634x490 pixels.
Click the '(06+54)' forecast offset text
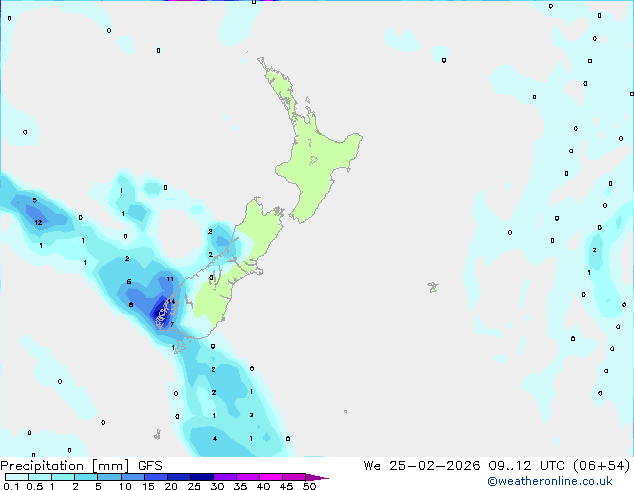click(x=602, y=466)
